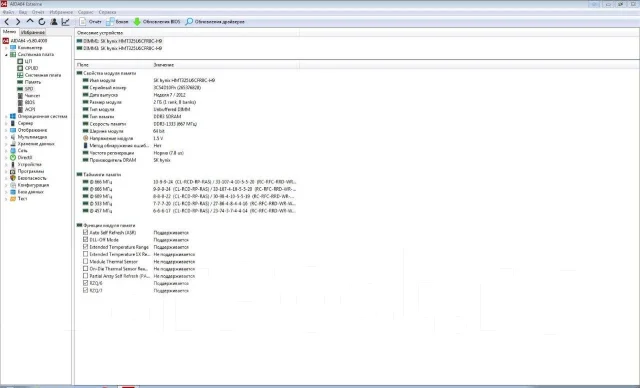Toggle the RZQ/7 checkbox
The image size is (640, 388).
[85, 290]
